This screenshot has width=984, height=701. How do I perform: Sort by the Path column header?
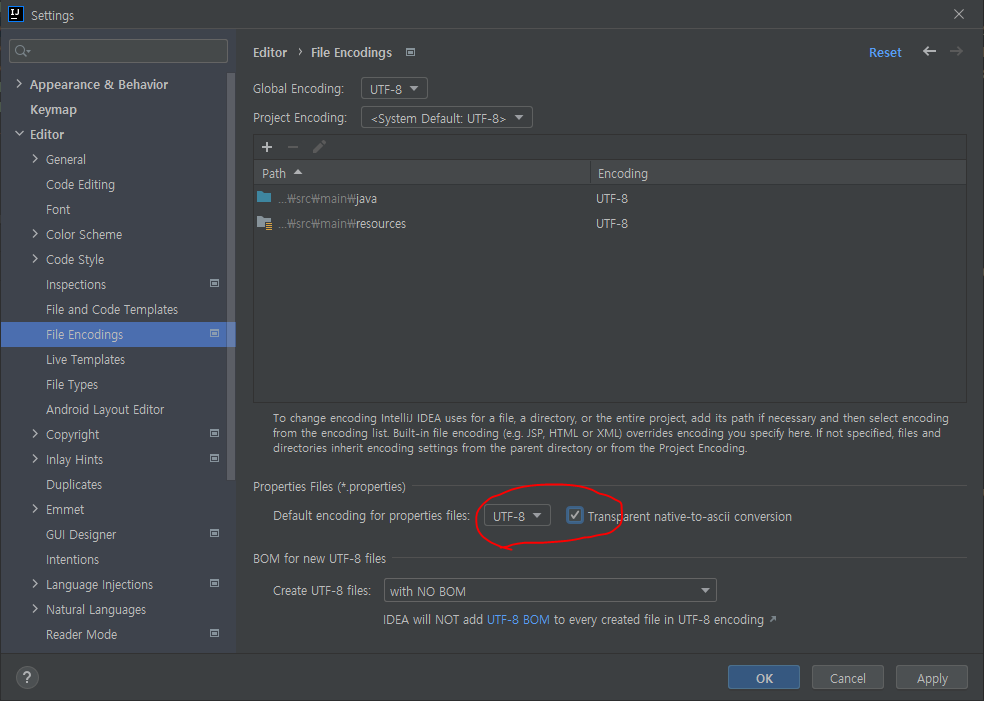point(422,173)
